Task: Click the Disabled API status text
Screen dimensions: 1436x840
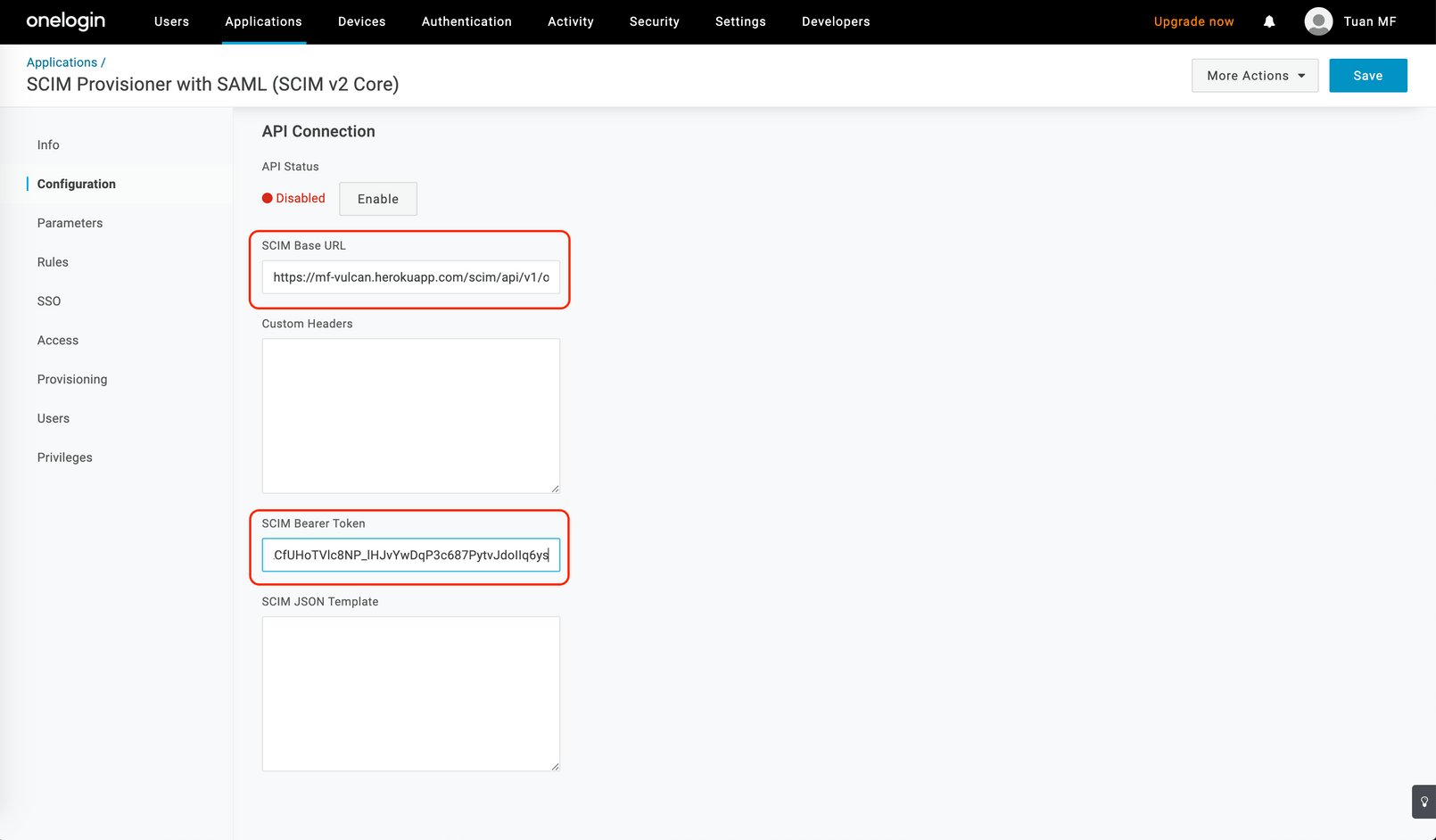Action: click(301, 198)
